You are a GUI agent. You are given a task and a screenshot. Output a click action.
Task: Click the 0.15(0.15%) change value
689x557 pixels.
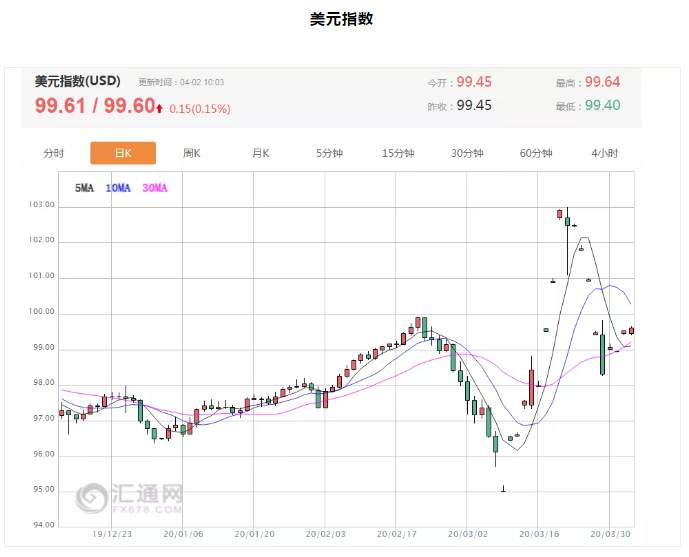point(200,109)
